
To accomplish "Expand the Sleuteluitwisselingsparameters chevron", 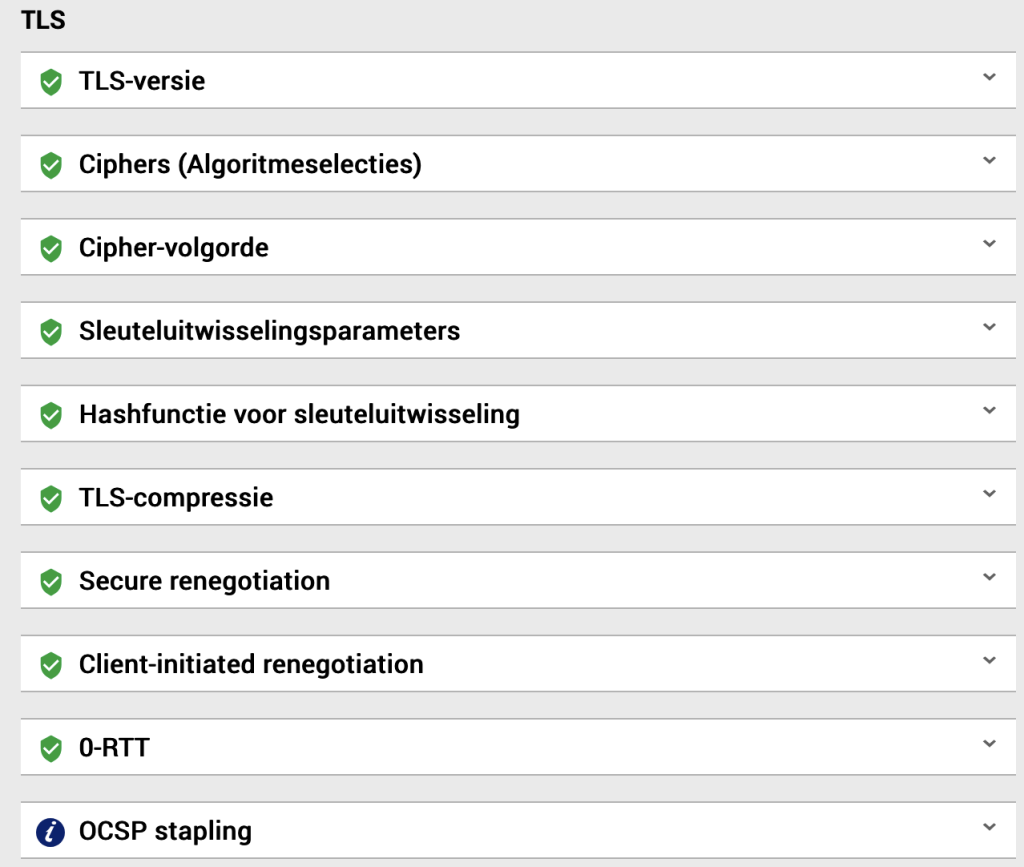I will [x=989, y=326].
